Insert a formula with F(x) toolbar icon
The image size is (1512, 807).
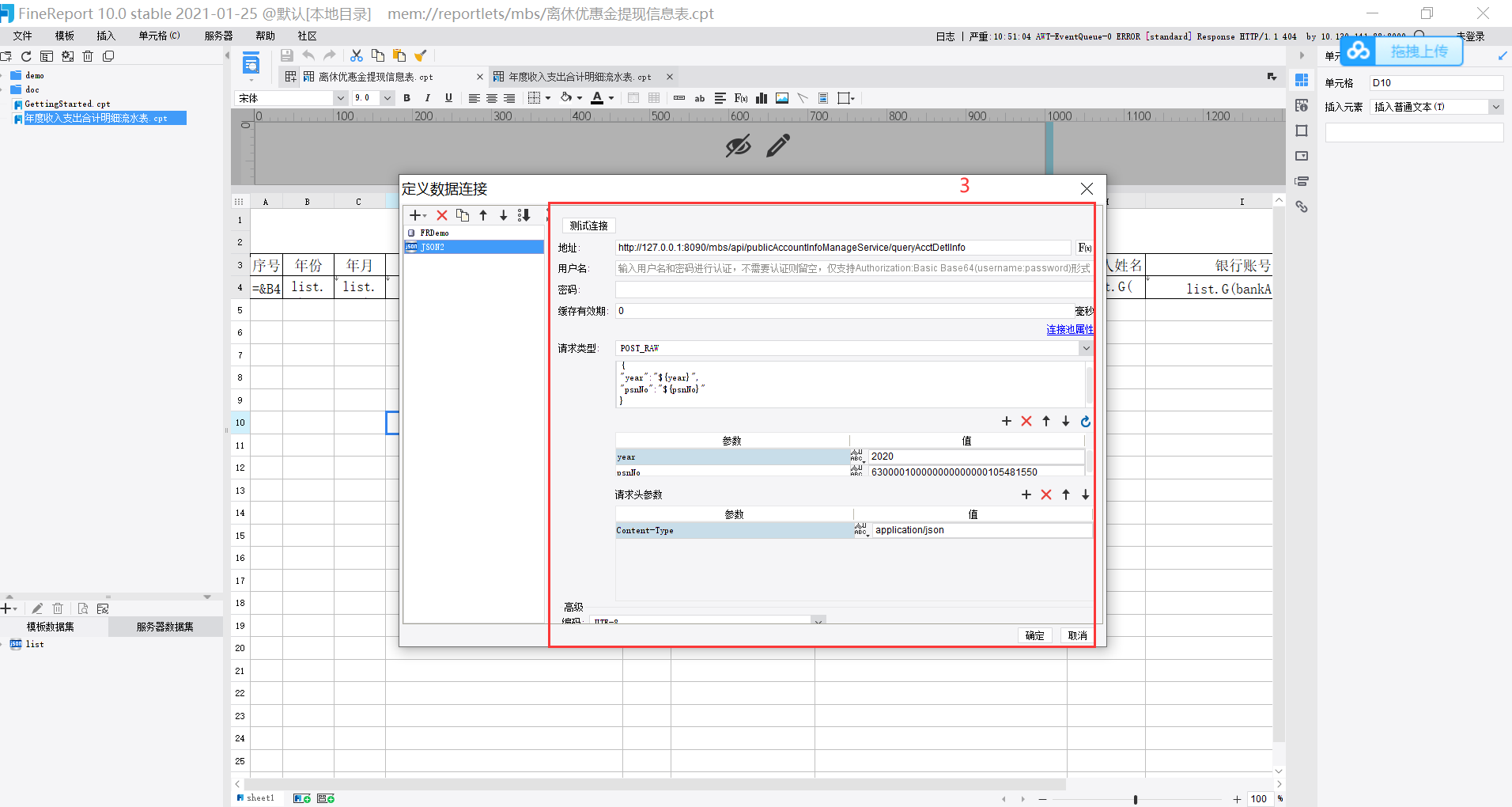coord(741,98)
